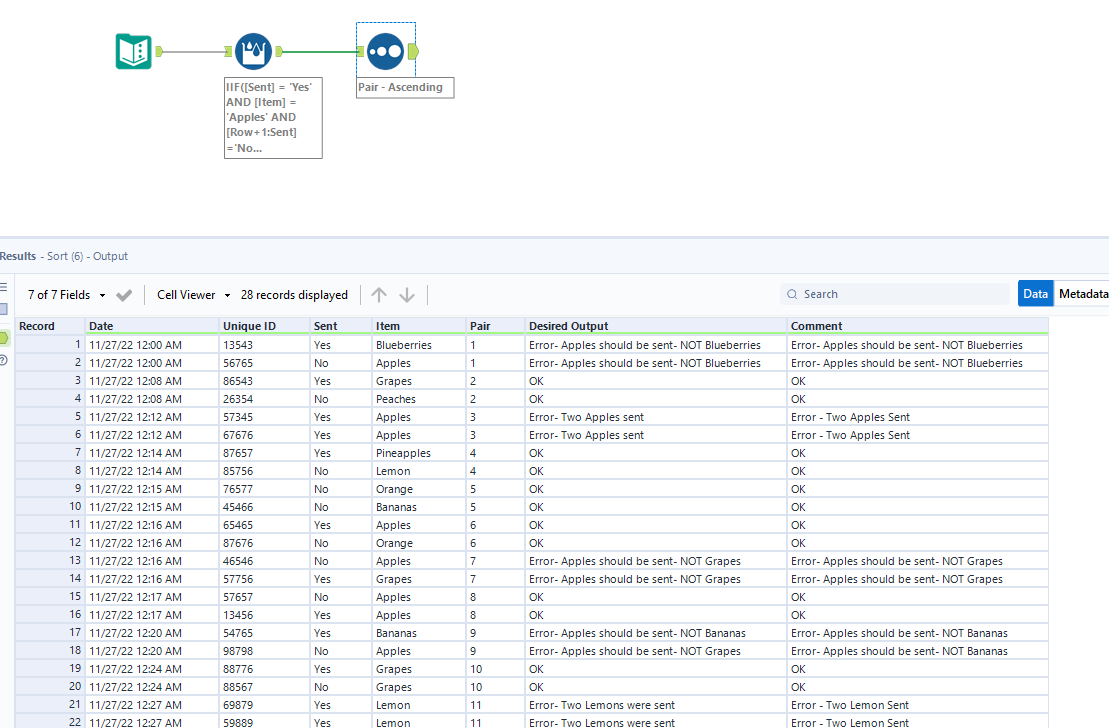Toggle to the Metadata view
This screenshot has width=1109, height=728.
1086,293
